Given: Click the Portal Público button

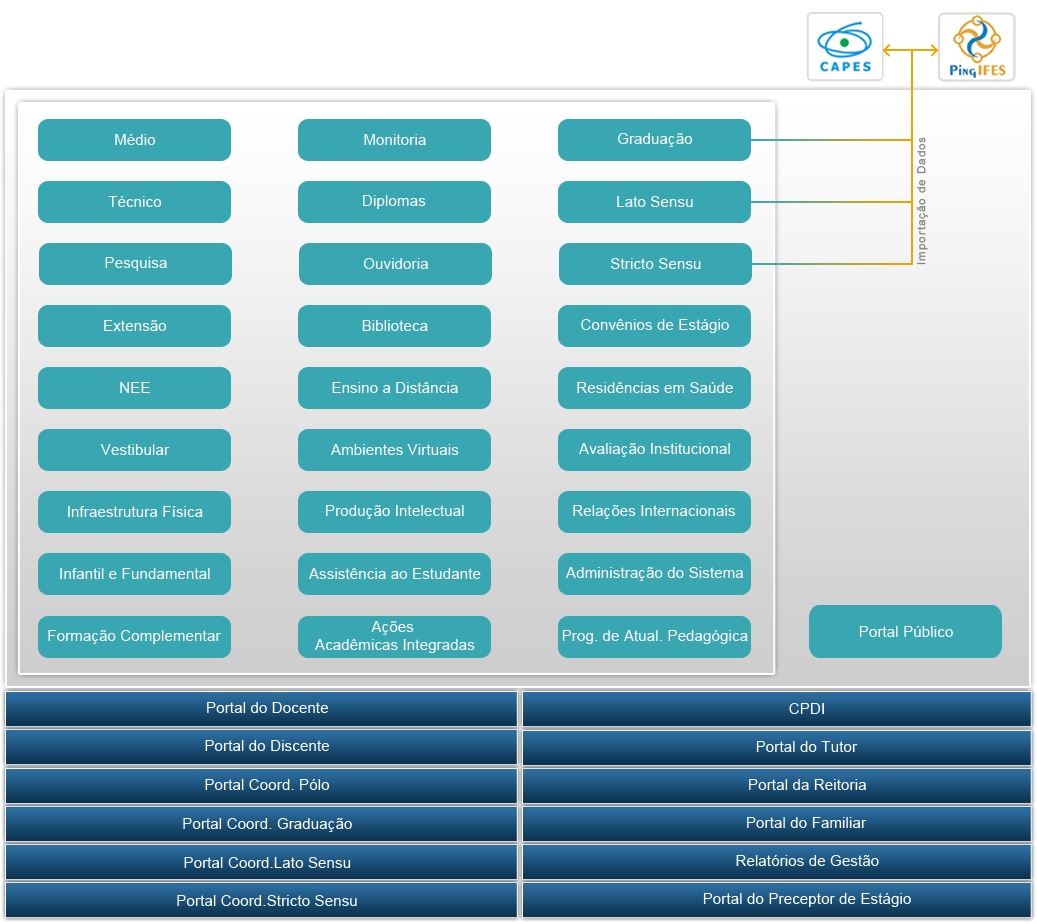Looking at the screenshot, I should (905, 632).
